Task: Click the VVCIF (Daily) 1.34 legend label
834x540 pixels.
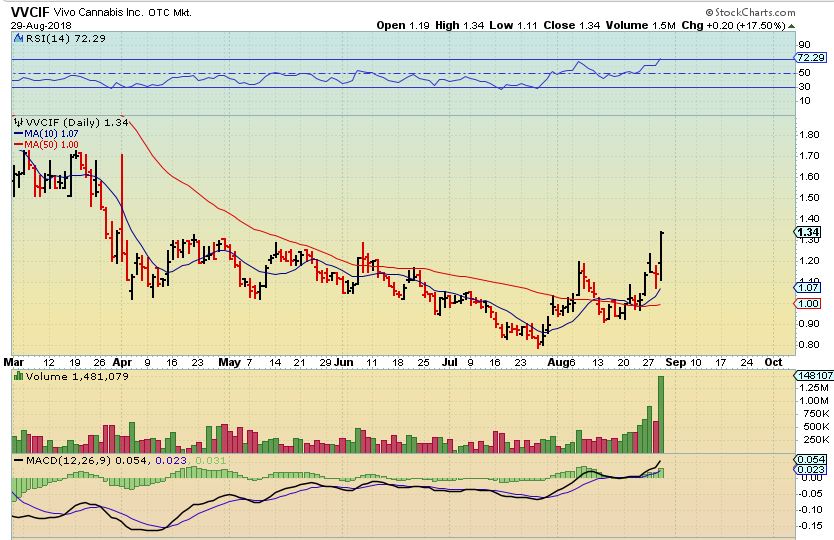Action: click(x=77, y=122)
